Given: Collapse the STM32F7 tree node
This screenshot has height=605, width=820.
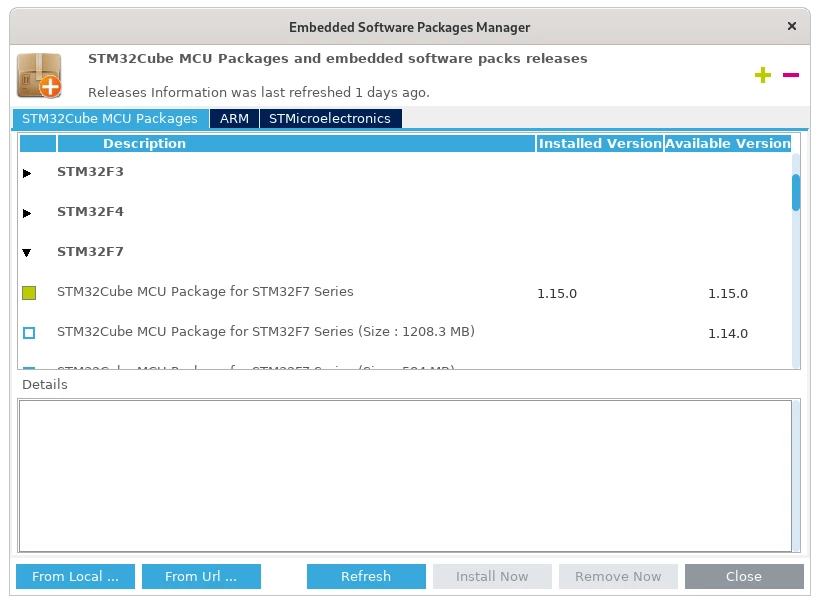Looking at the screenshot, I should pos(27,253).
